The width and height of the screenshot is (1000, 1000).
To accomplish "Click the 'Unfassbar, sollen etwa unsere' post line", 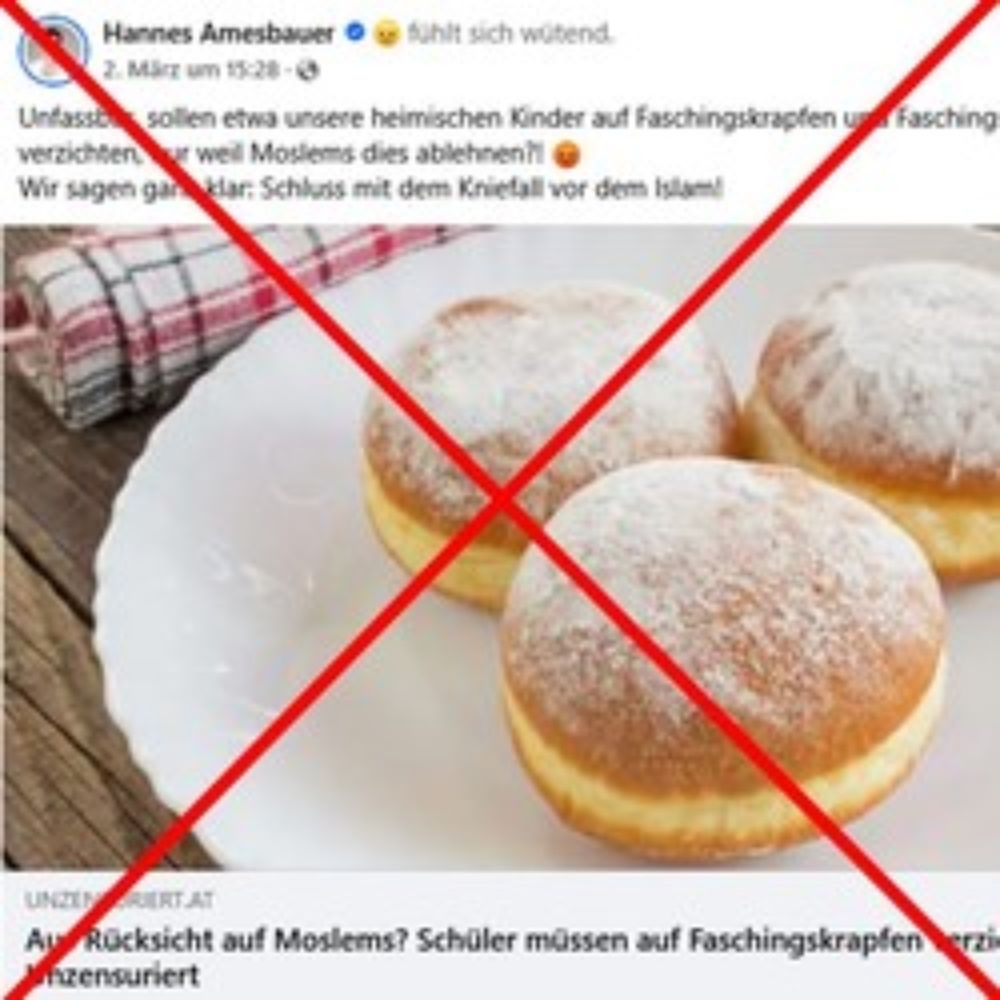I will (x=508, y=119).
